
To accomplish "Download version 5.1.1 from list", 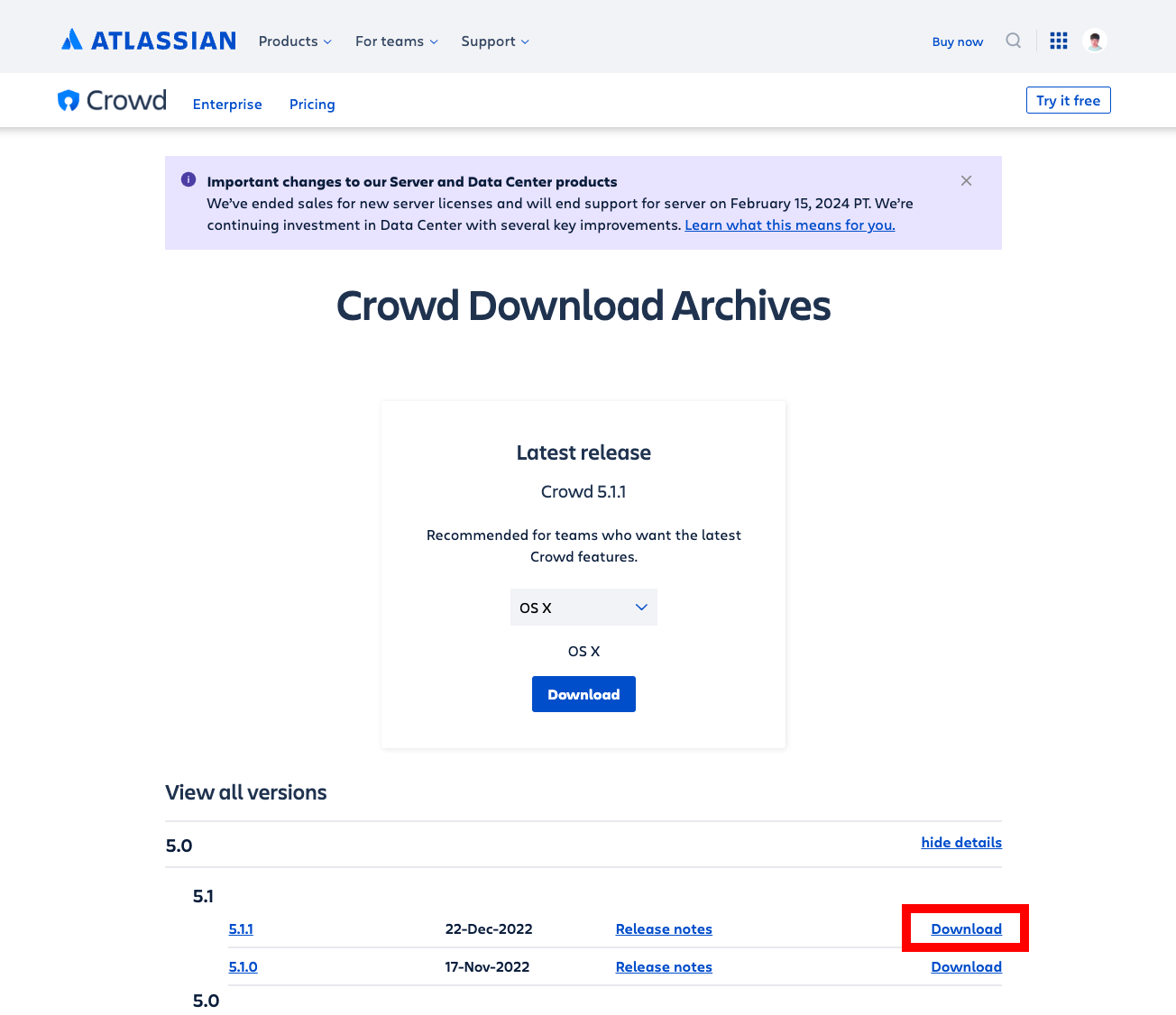I will point(966,928).
